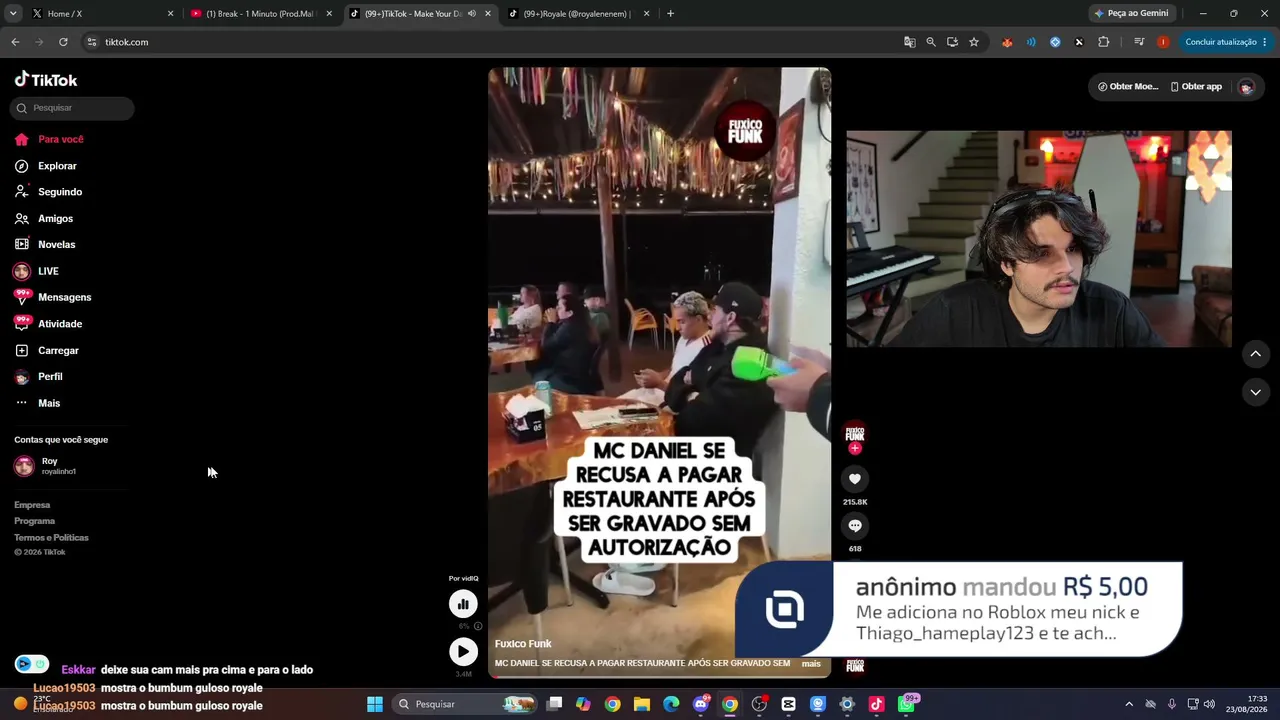Open the Windows Start menu
Image resolution: width=1280 pixels, height=720 pixels.
(375, 704)
